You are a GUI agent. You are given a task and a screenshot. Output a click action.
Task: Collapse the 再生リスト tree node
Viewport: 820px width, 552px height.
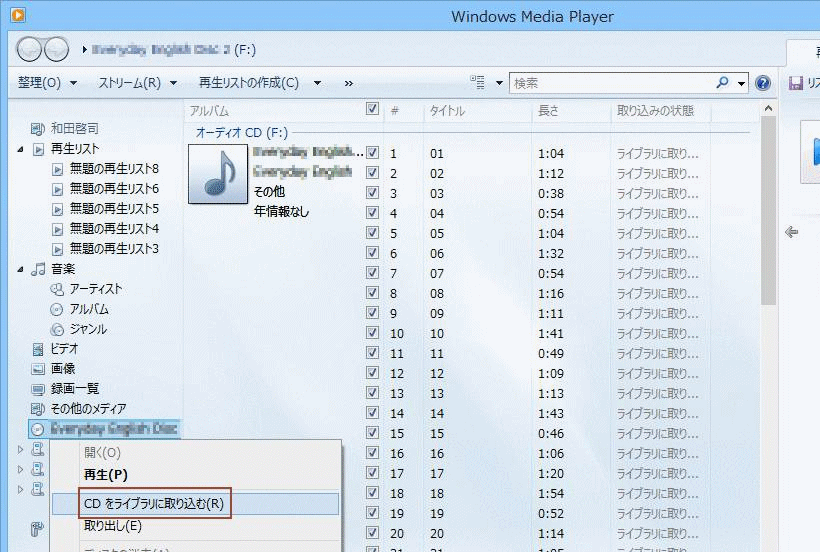point(20,150)
